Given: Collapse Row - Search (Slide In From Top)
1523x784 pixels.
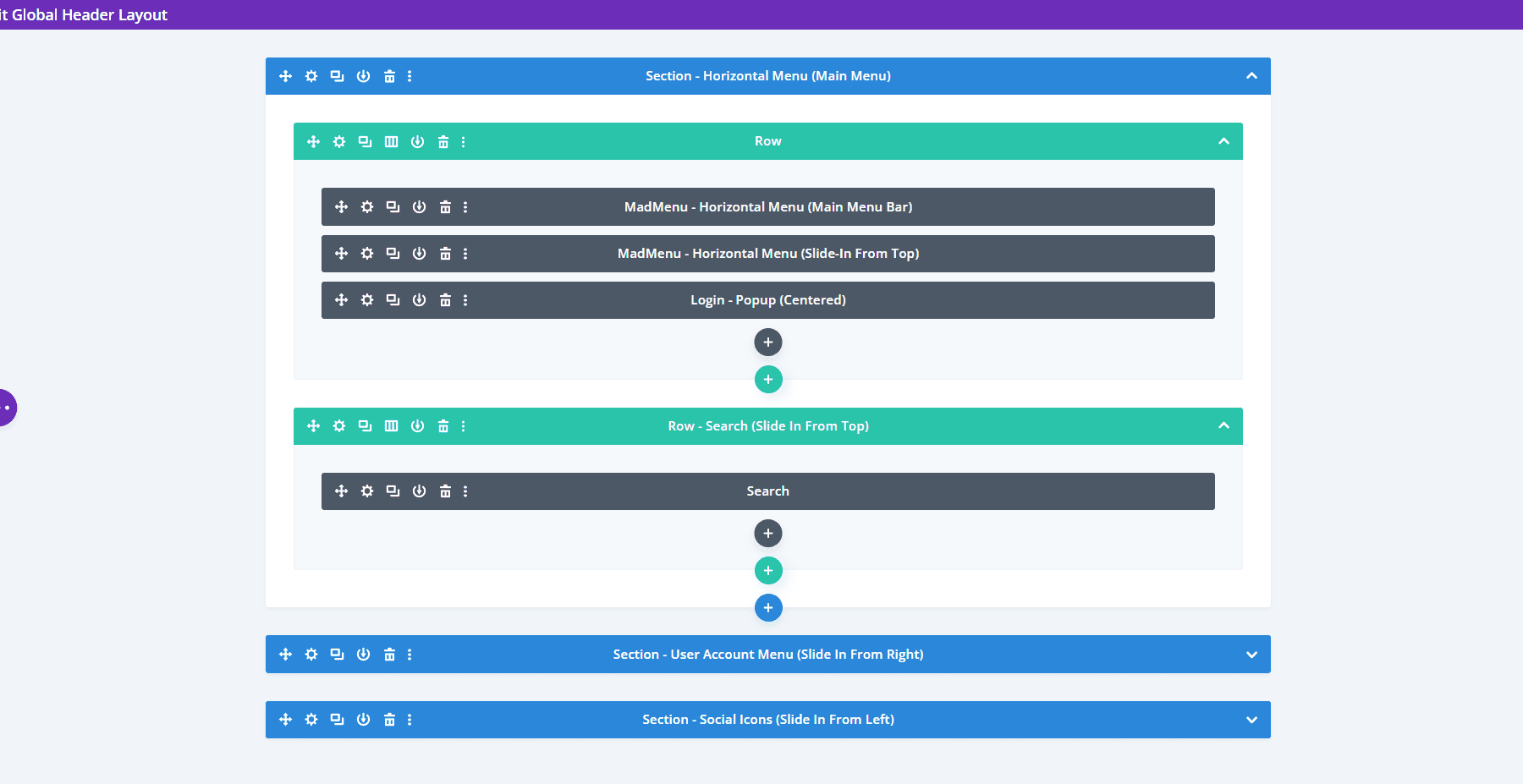Looking at the screenshot, I should coord(1223,425).
